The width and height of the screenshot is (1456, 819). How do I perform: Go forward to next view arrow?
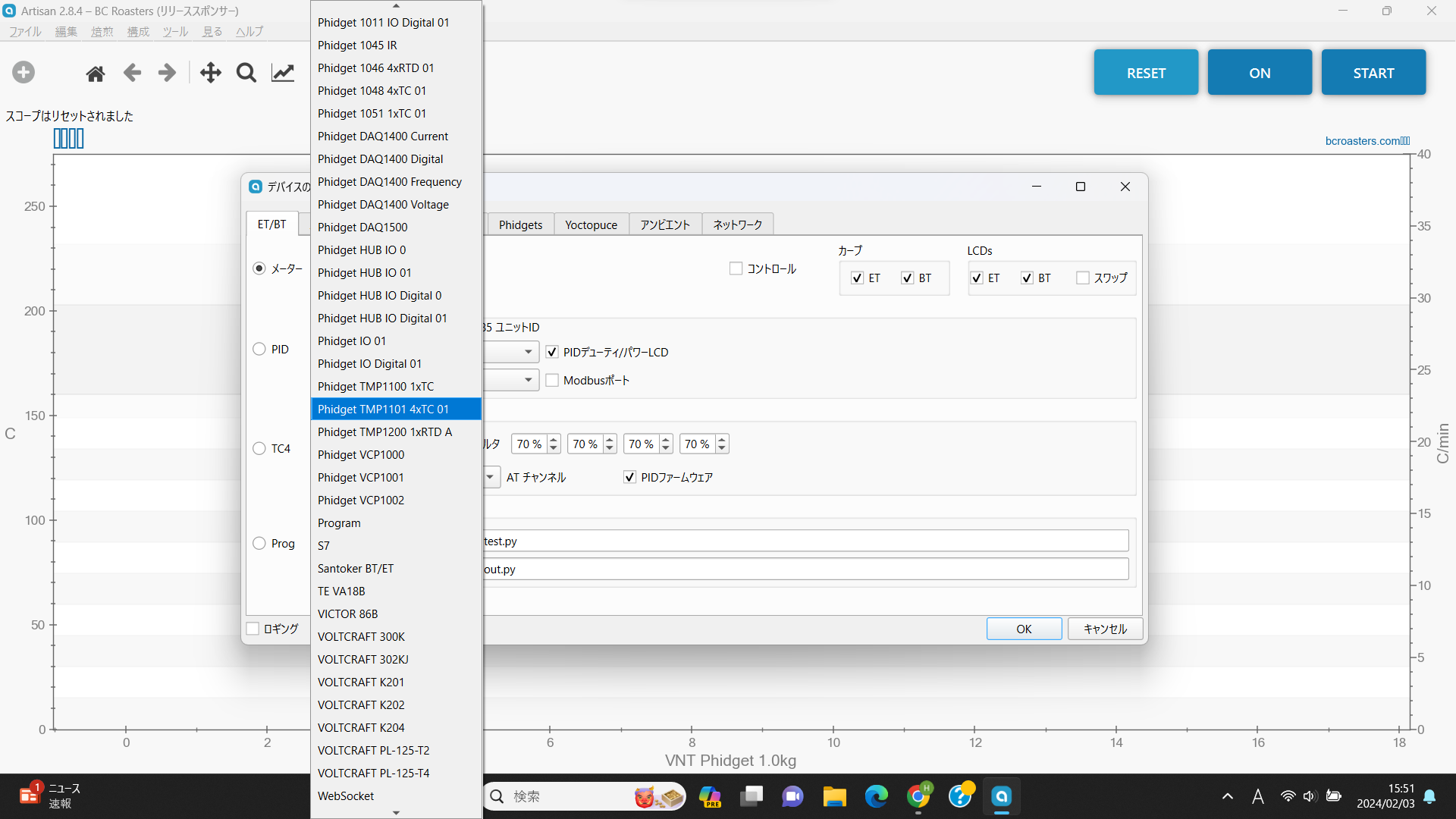[x=167, y=73]
